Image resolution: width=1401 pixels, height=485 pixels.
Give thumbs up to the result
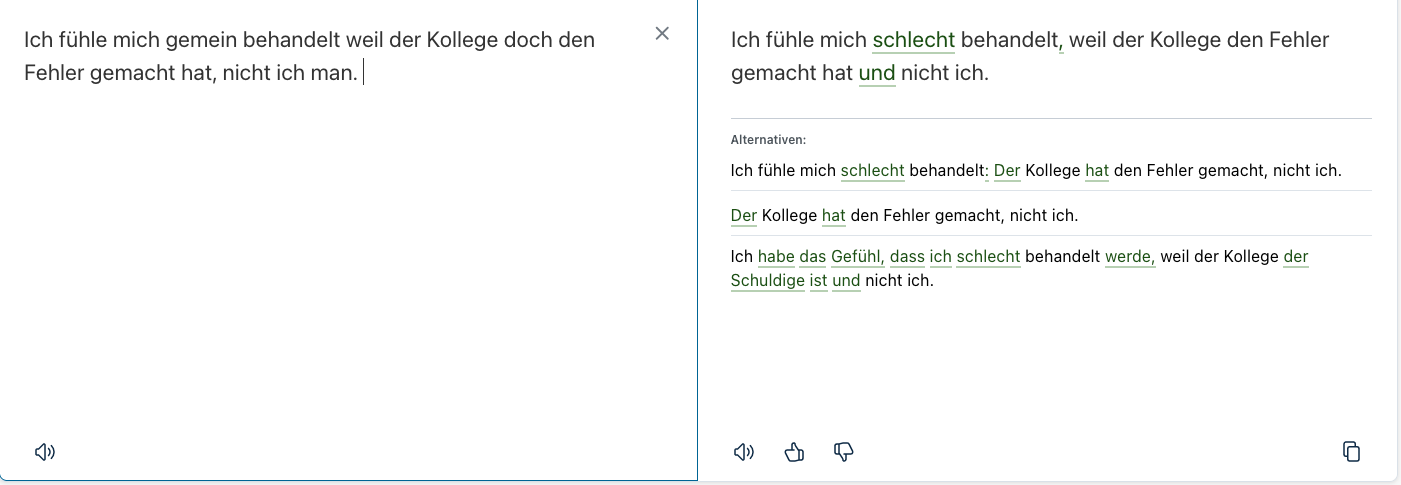pos(795,452)
